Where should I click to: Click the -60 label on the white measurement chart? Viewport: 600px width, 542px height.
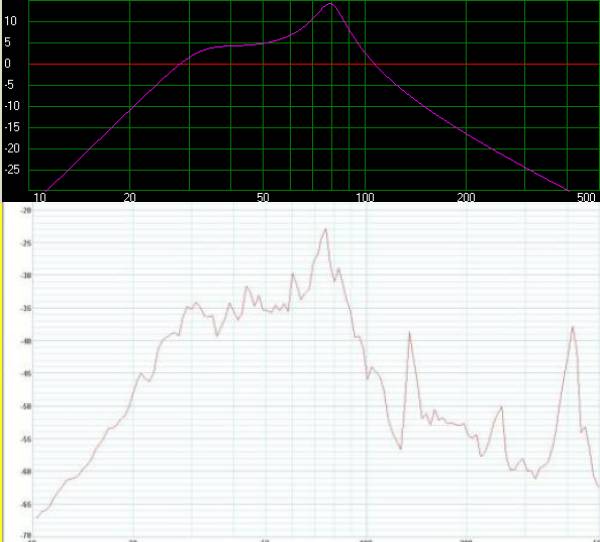(26, 472)
